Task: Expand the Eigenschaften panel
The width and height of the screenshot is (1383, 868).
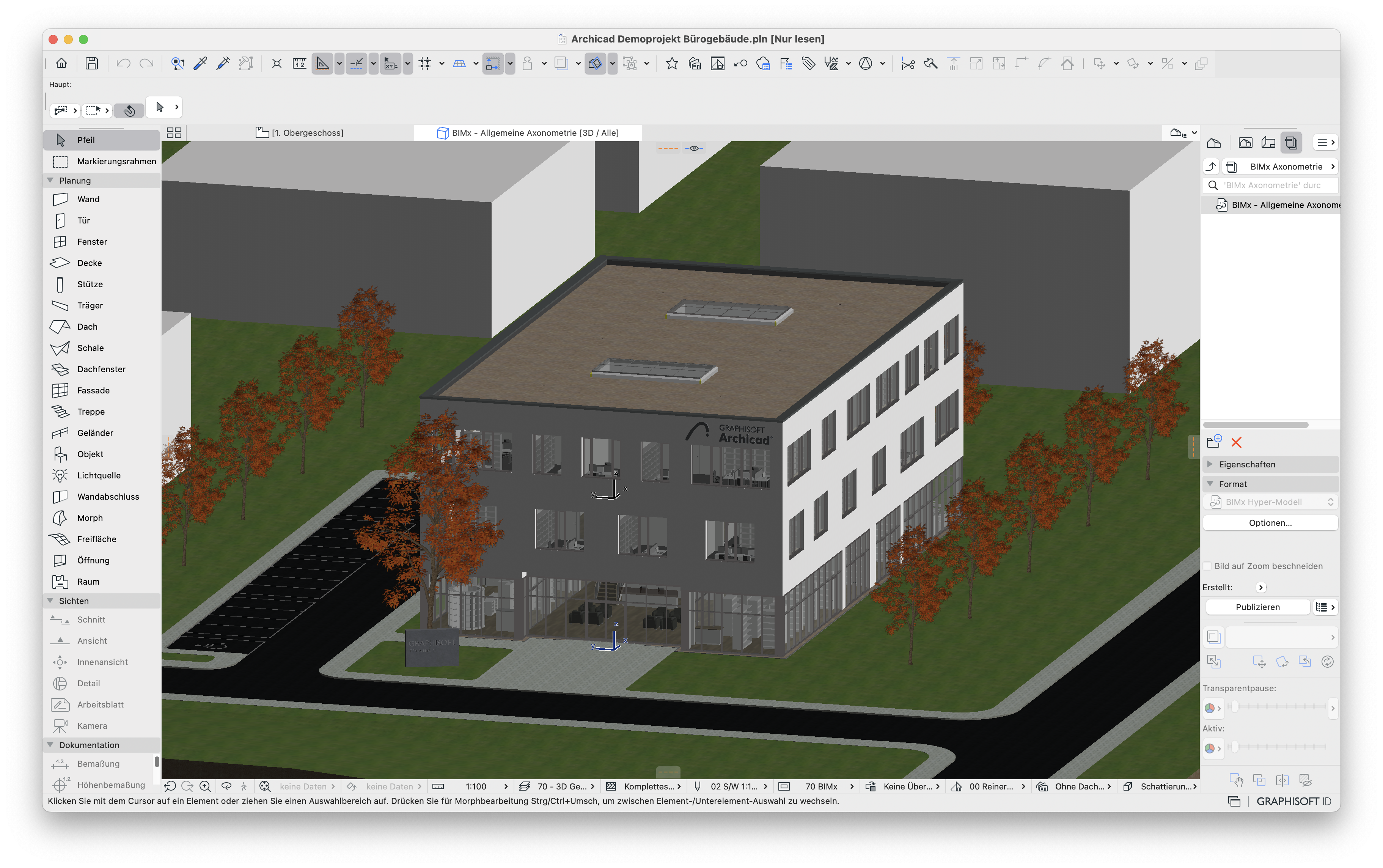Action: click(x=1210, y=464)
